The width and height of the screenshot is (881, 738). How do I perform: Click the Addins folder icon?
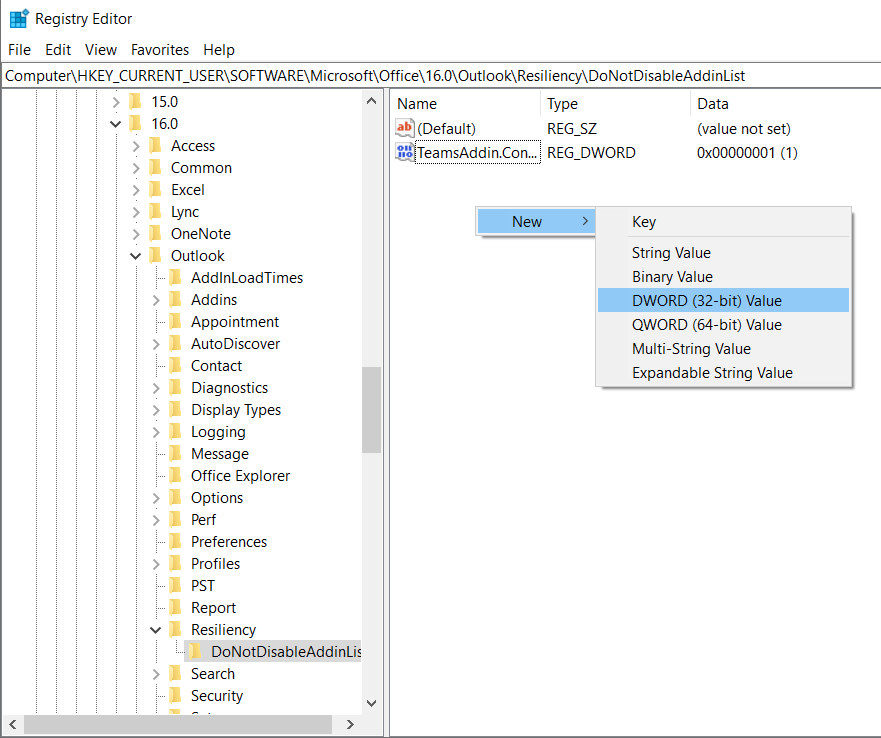tap(176, 300)
